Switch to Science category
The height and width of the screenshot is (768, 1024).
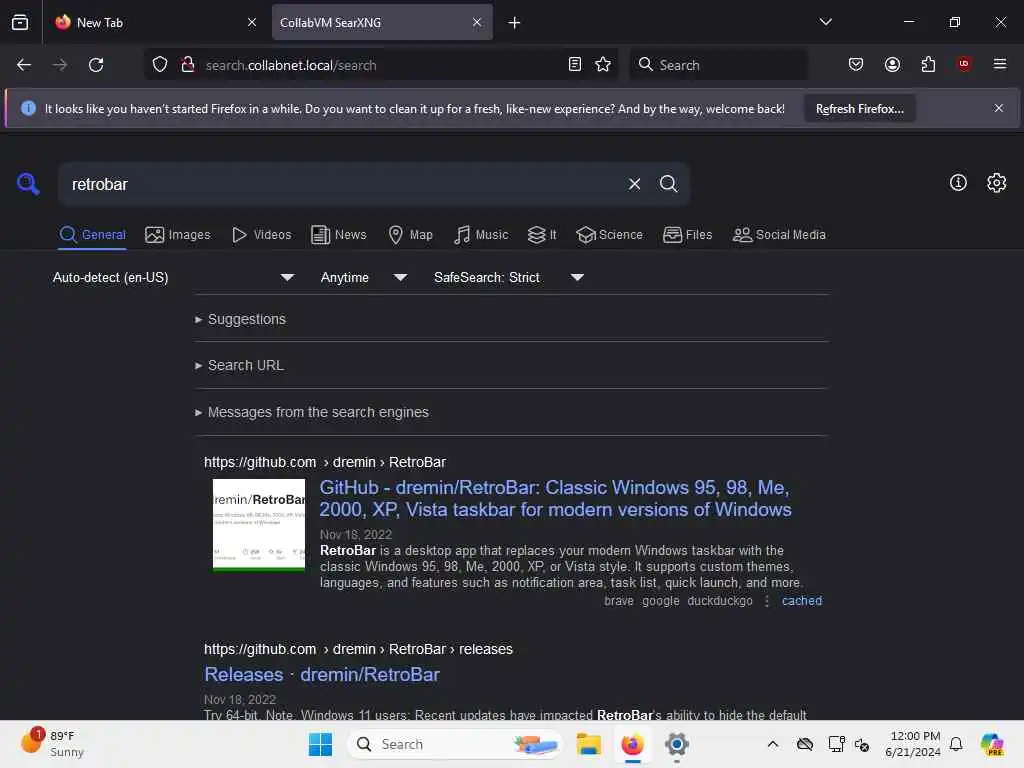609,234
